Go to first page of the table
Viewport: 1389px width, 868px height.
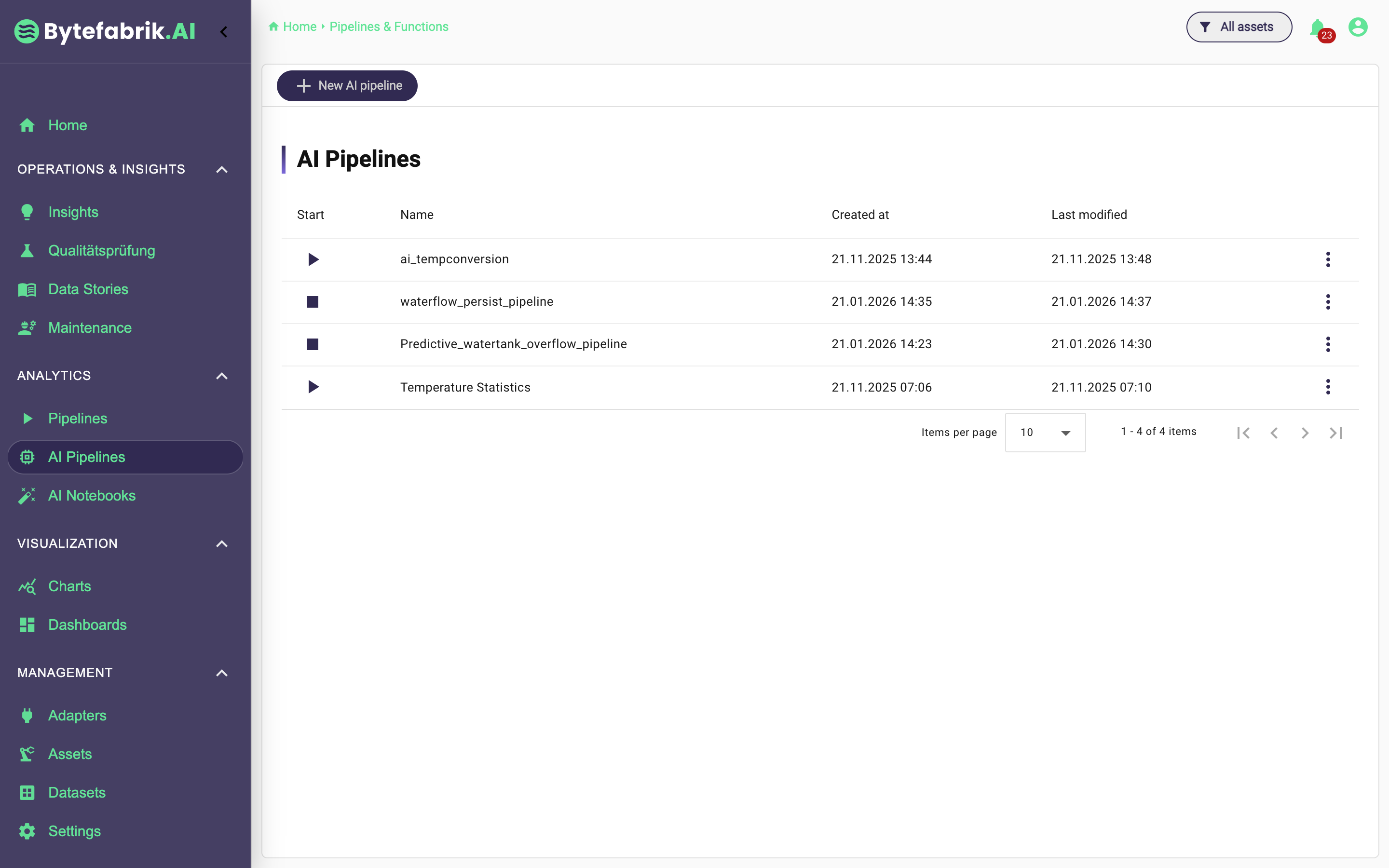coord(1243,433)
